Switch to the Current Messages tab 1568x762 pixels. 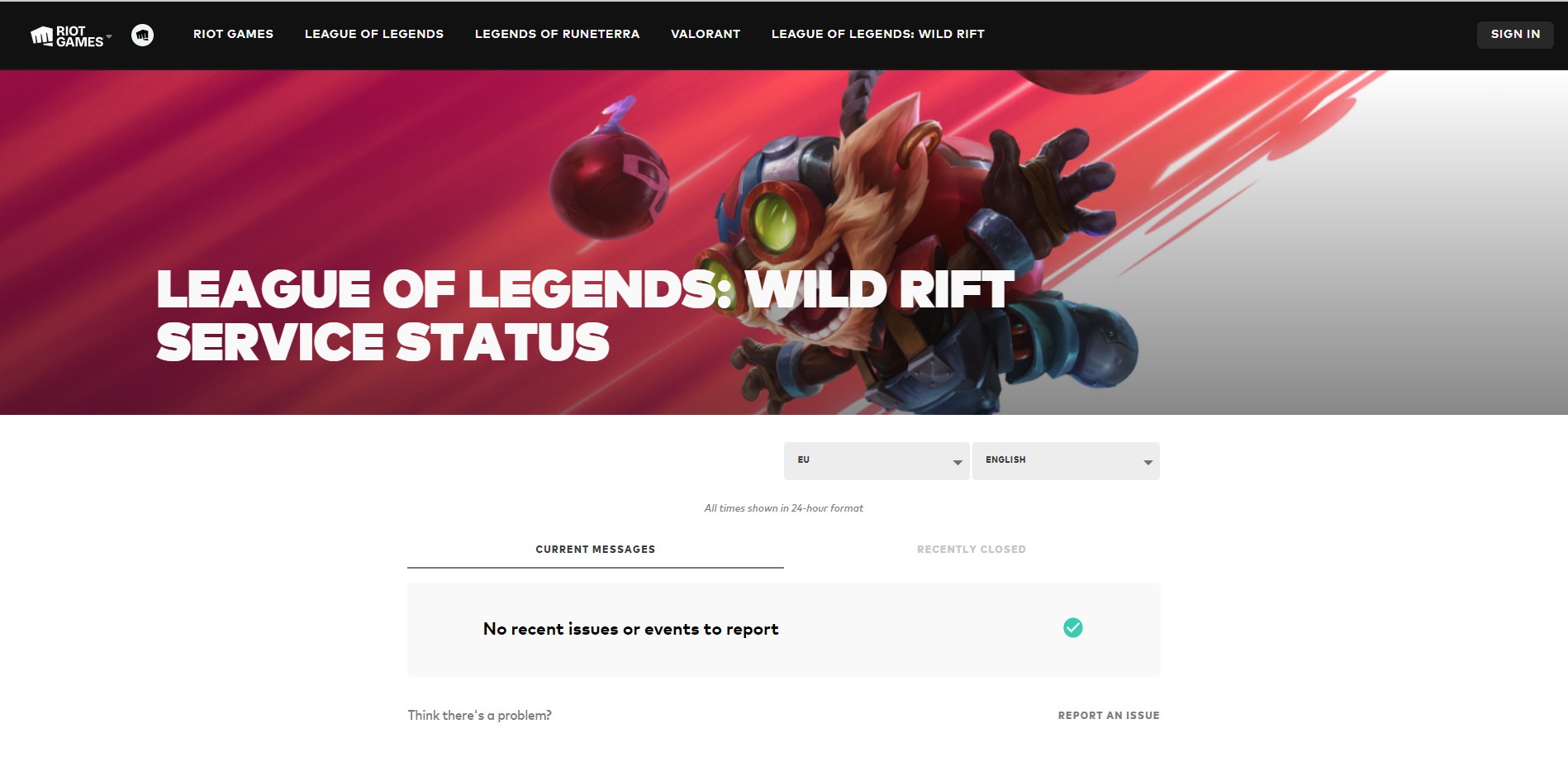click(595, 550)
